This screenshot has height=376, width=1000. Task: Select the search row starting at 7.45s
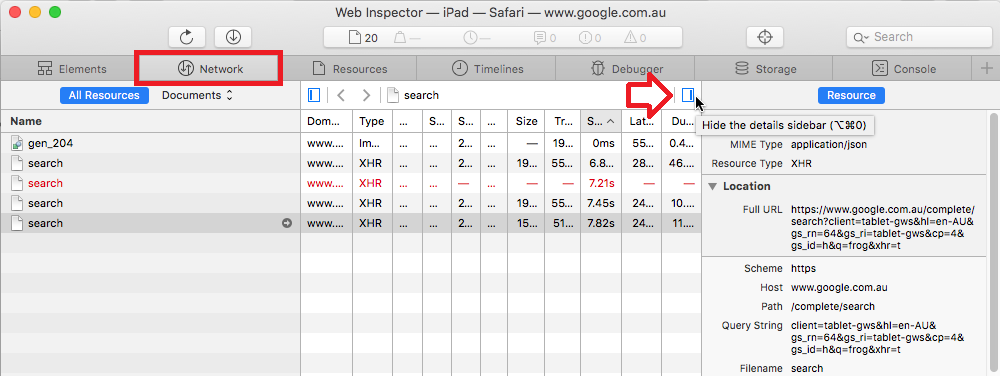click(351, 203)
